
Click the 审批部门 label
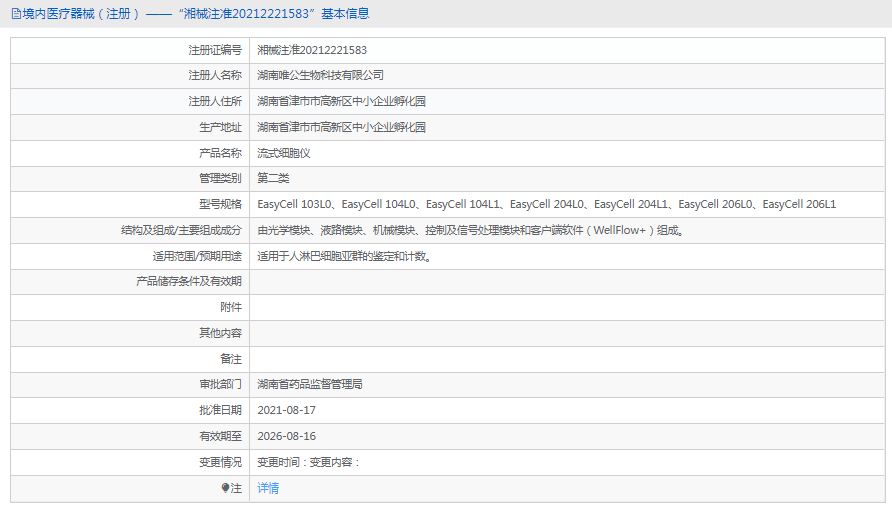[220, 384]
